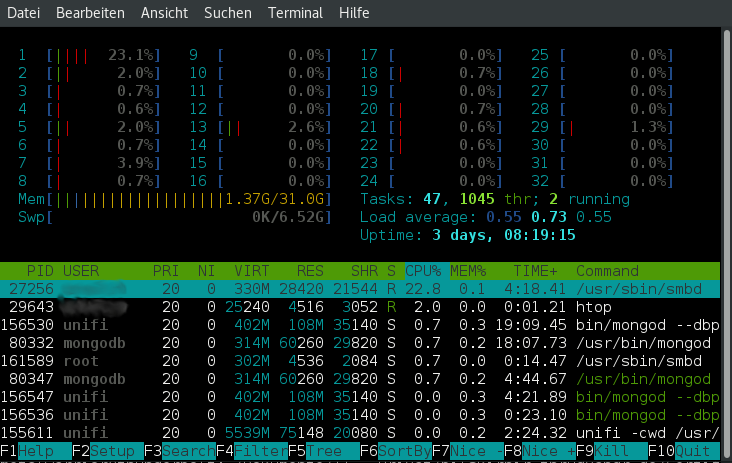Click the CPU 7 meter at 3.9%
Image resolution: width=732 pixels, height=463 pixels.
point(90,163)
